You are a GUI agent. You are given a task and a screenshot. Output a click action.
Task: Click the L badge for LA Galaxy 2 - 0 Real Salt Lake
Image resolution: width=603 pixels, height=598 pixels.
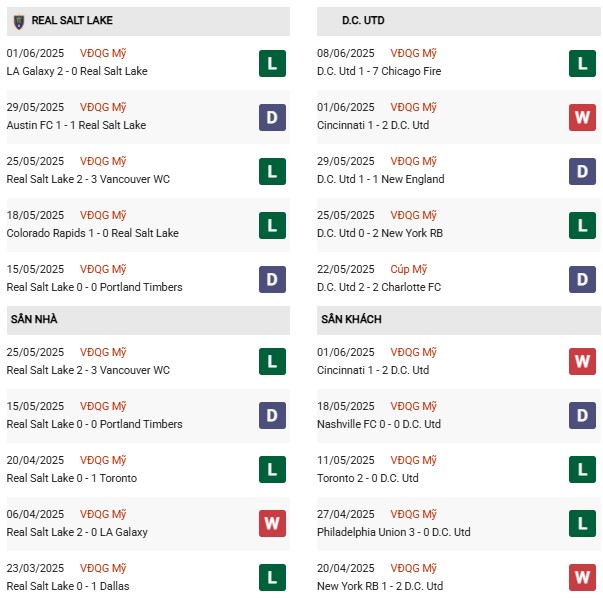click(272, 64)
